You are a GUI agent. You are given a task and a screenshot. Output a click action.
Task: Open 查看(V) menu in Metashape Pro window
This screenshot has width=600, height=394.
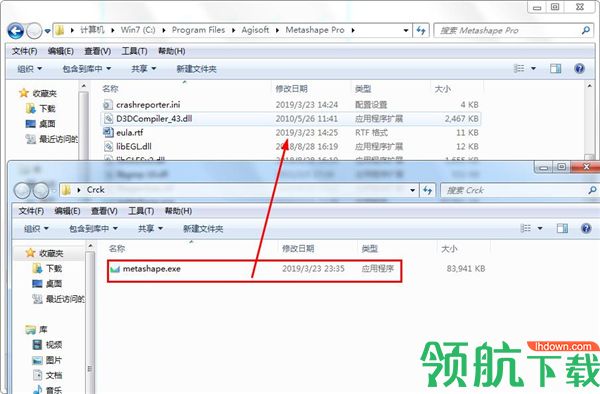click(98, 51)
